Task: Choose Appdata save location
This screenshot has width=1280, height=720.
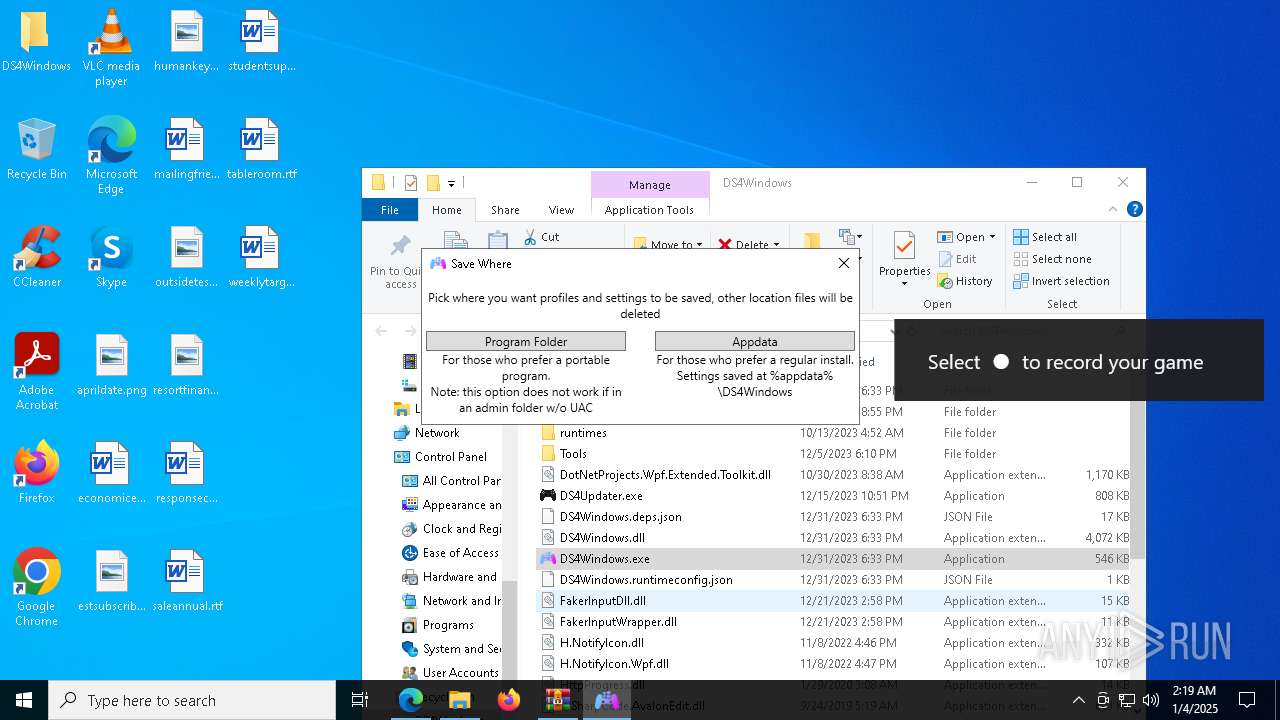Action: 755,341
